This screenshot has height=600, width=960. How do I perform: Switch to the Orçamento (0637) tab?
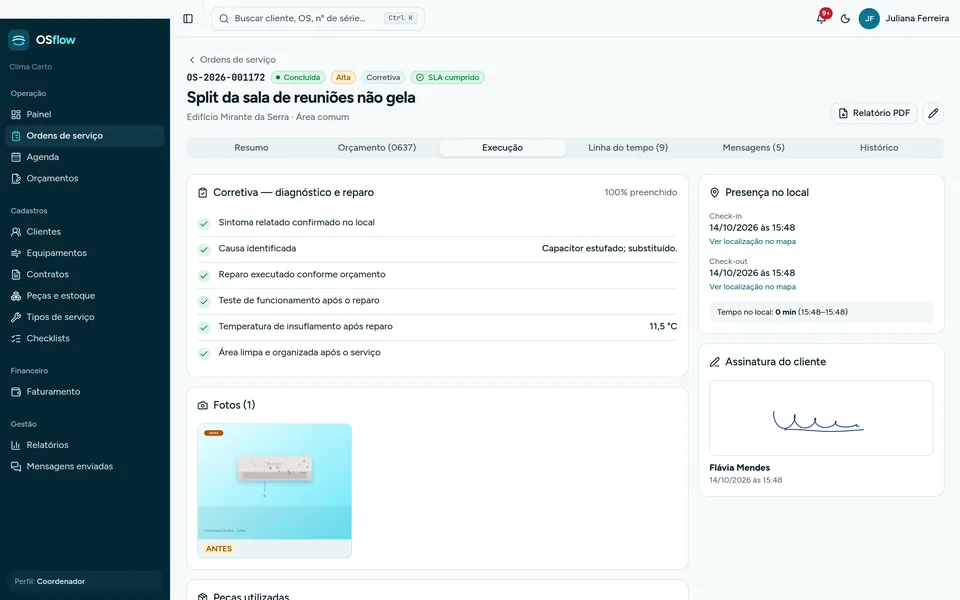pos(377,148)
